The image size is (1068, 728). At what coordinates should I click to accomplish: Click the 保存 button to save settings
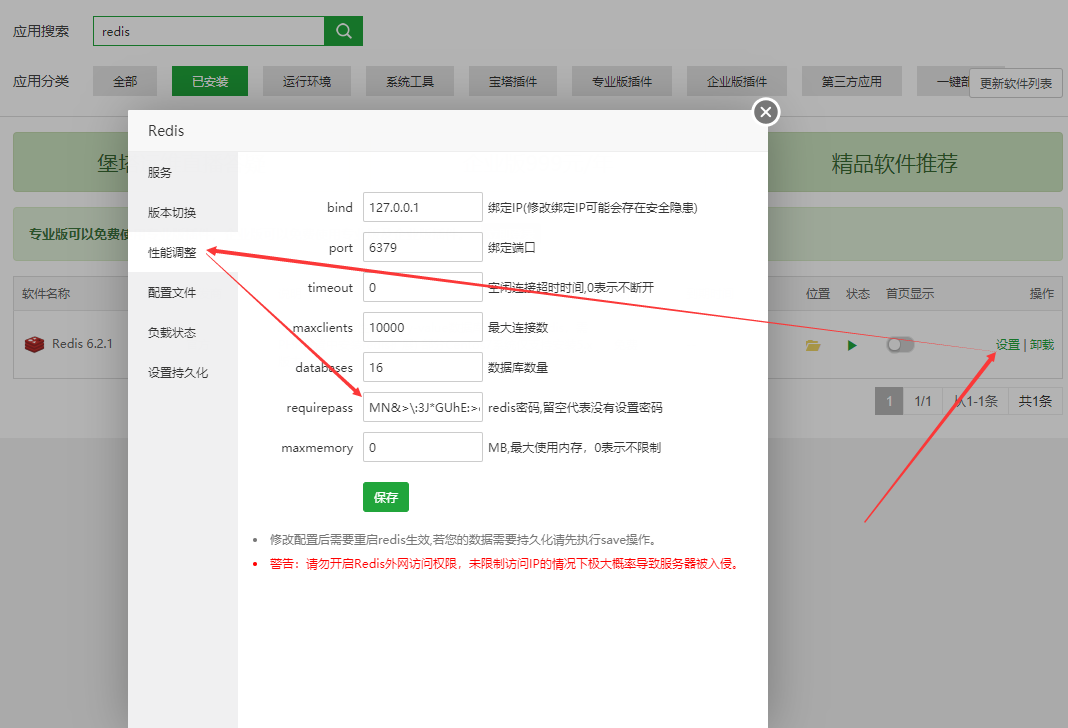(x=386, y=496)
